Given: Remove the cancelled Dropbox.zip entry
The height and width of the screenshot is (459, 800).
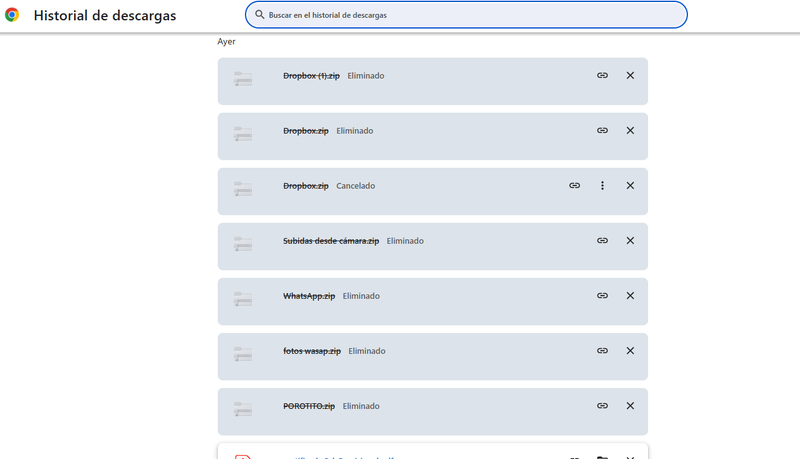Looking at the screenshot, I should pyautogui.click(x=630, y=185).
